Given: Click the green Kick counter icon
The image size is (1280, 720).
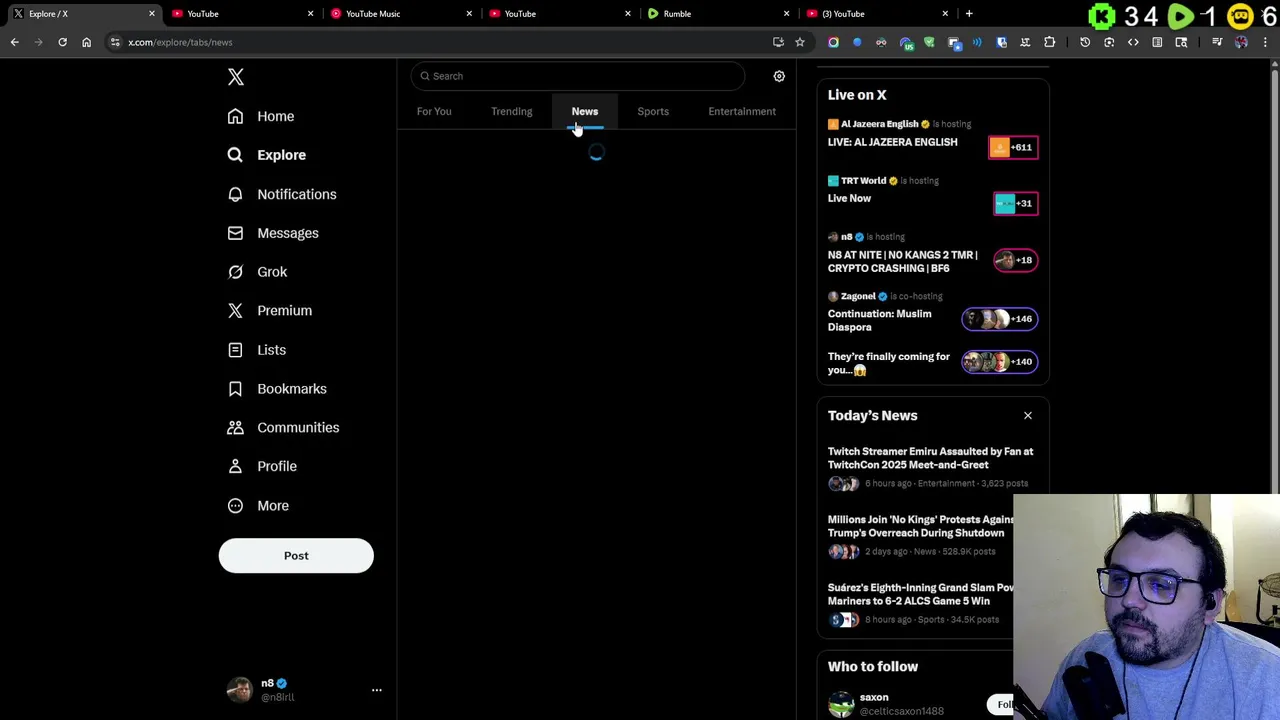Looking at the screenshot, I should 1101,16.
